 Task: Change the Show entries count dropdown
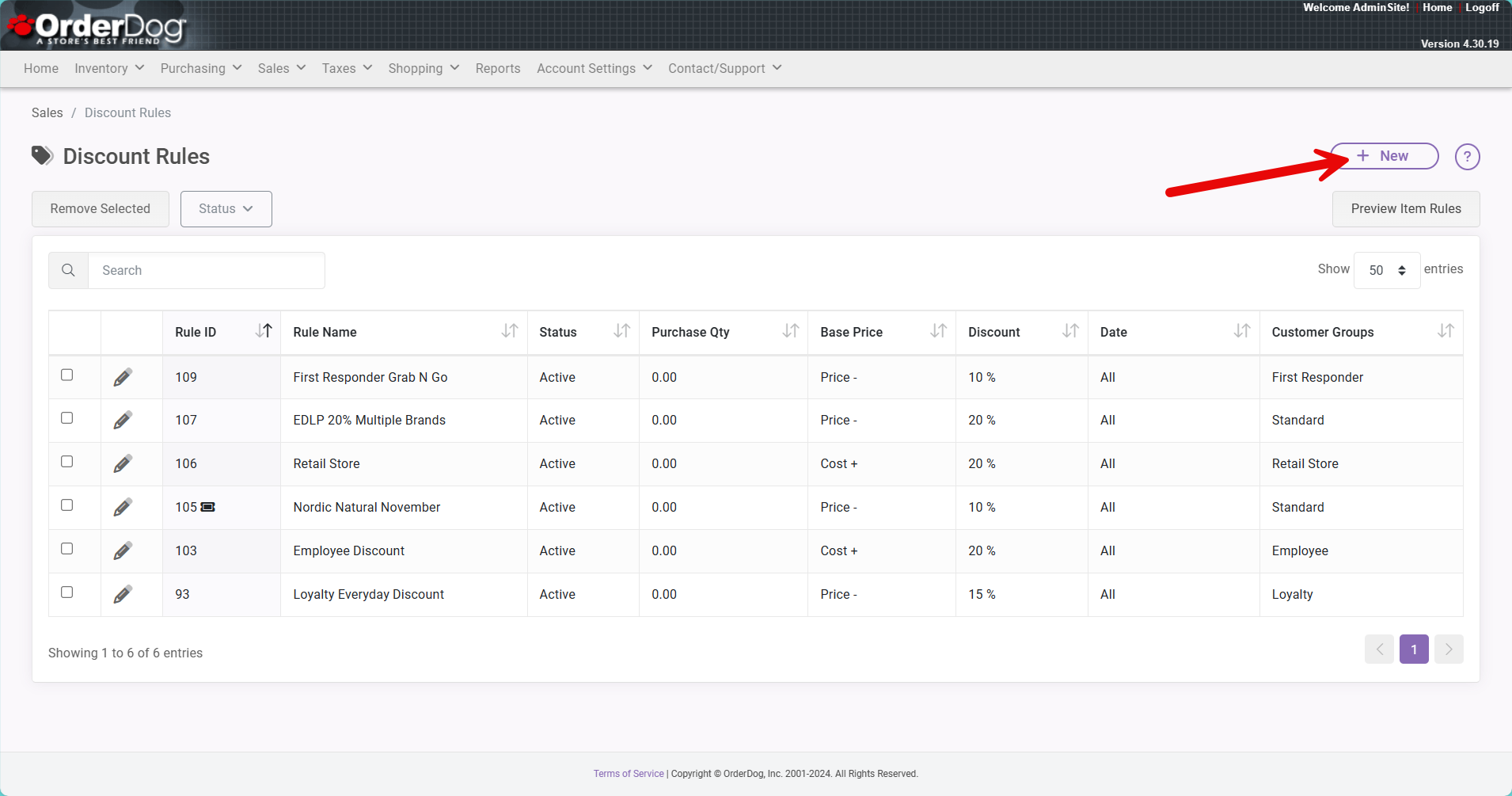click(x=1387, y=270)
